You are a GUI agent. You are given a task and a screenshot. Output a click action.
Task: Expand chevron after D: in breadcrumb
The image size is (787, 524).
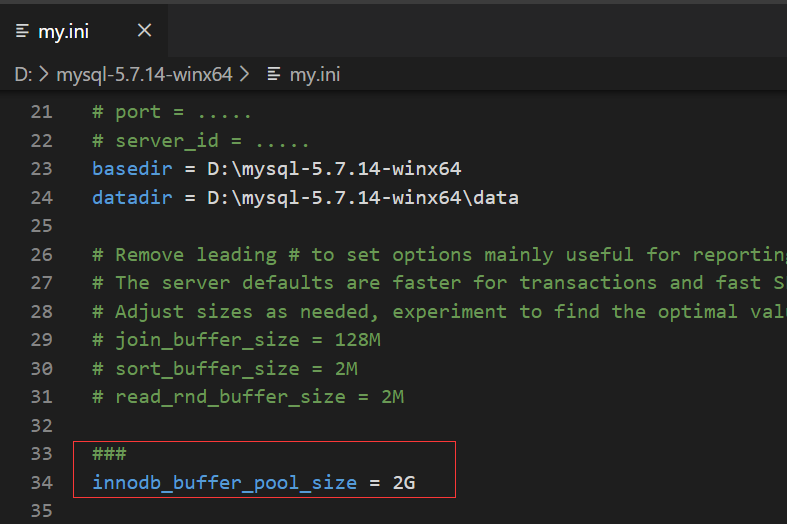[x=44, y=75]
